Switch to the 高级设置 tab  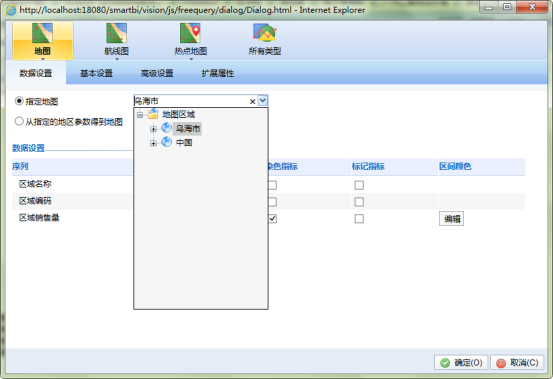157,73
